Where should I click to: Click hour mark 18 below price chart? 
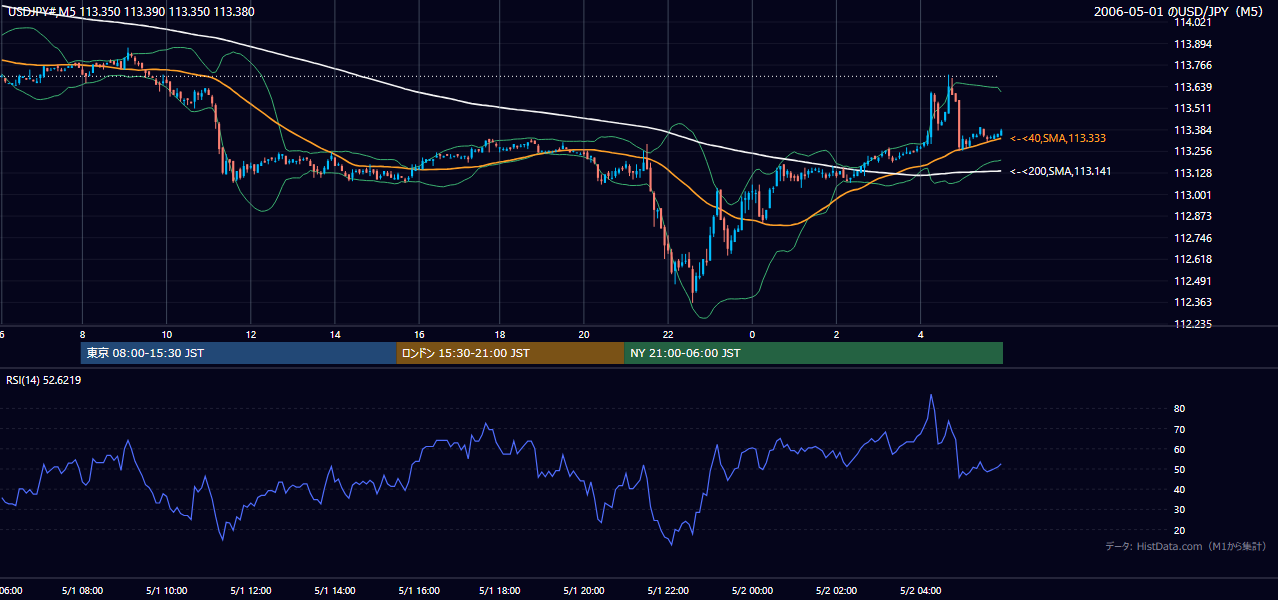click(502, 335)
